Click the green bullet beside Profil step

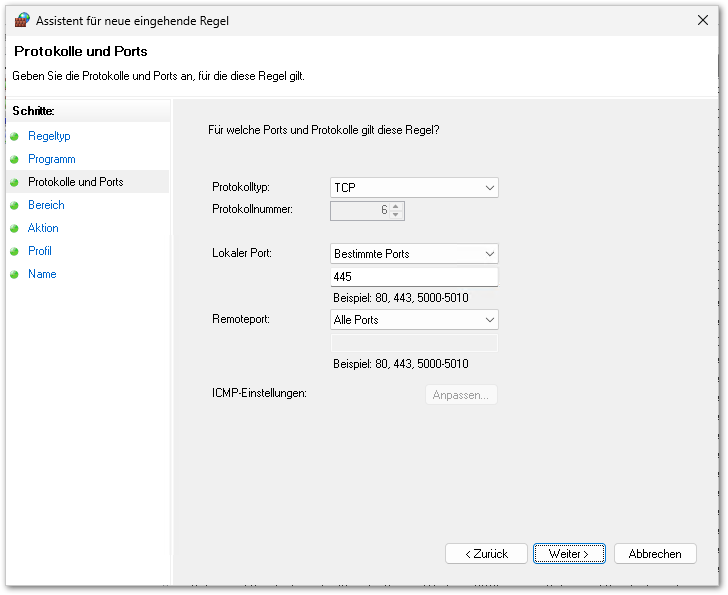14,252
